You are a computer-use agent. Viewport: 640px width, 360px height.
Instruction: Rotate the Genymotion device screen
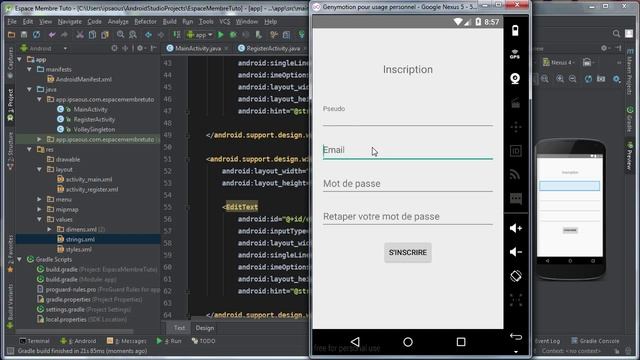[x=516, y=276]
